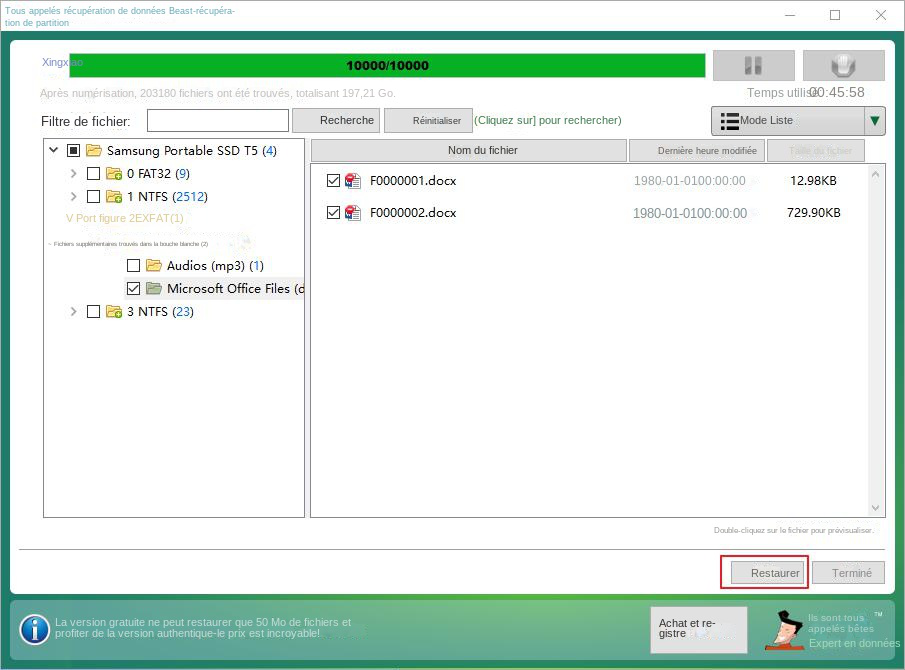
Task: Expand the 0 FAT32 tree node
Action: click(73, 173)
